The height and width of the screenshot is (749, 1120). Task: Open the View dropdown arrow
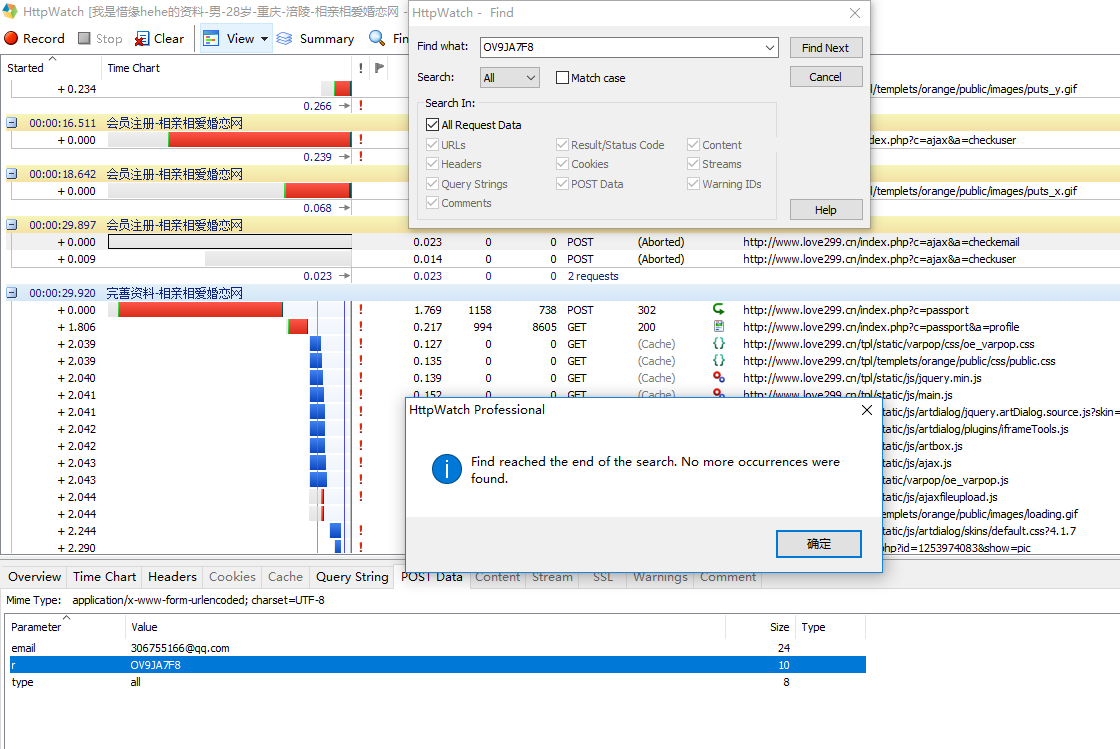tap(265, 39)
